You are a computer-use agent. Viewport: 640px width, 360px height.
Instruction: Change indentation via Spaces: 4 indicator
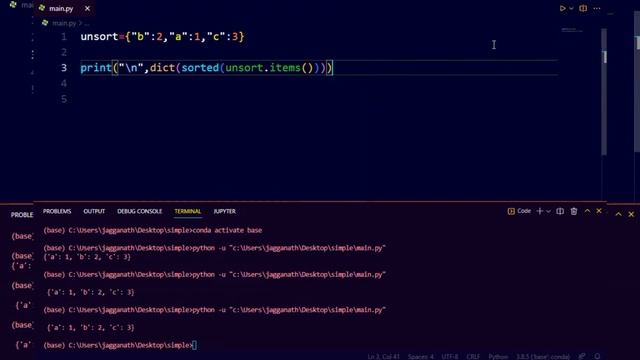[421, 356]
